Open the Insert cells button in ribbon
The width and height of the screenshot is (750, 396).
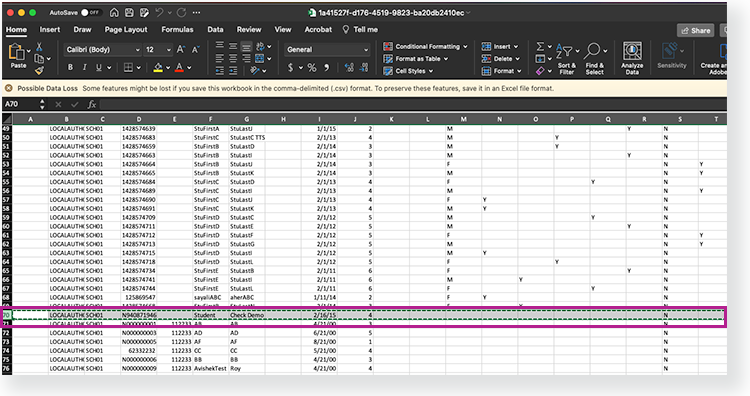[500, 46]
